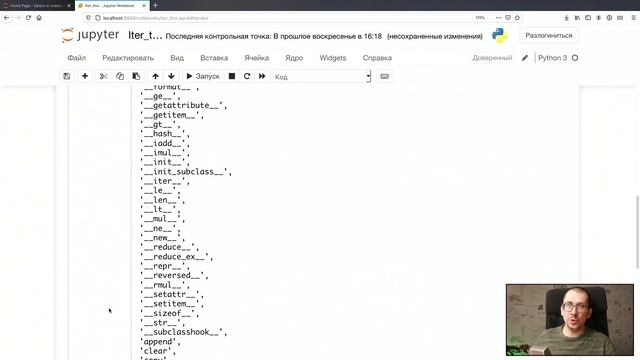640x360 pixels.
Task: Click '__setitem__' output line
Action: point(172,304)
